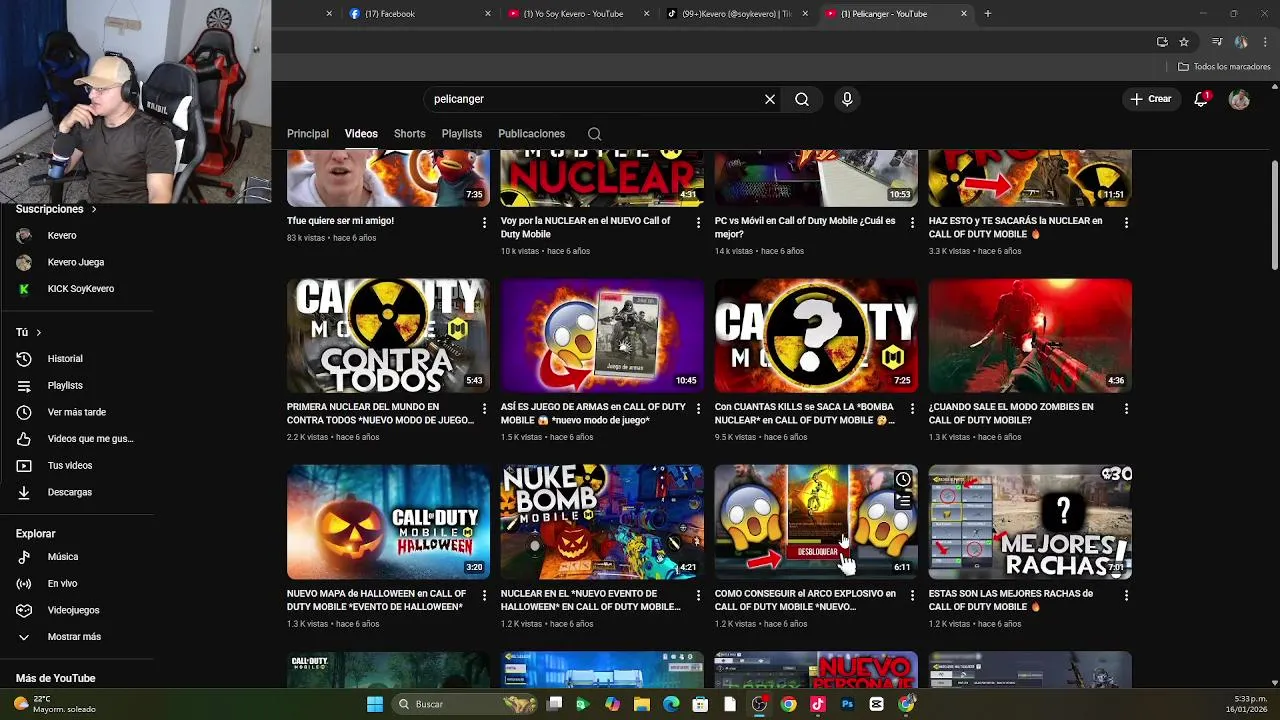Open Windows Start menu
1280x720 pixels.
375,704
